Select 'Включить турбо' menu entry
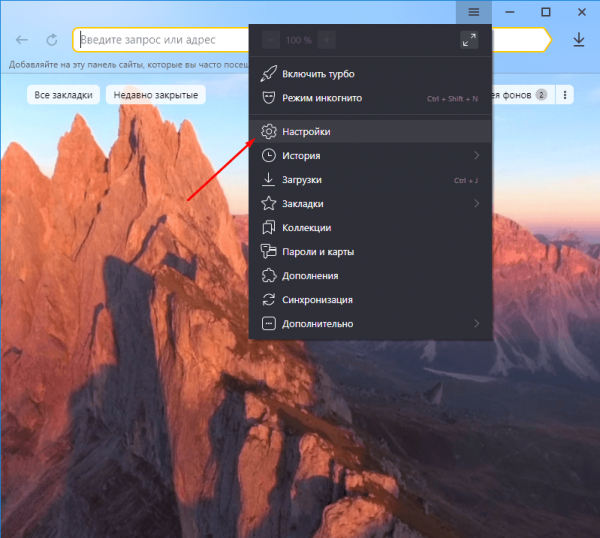This screenshot has height=538, width=600. tap(370, 74)
